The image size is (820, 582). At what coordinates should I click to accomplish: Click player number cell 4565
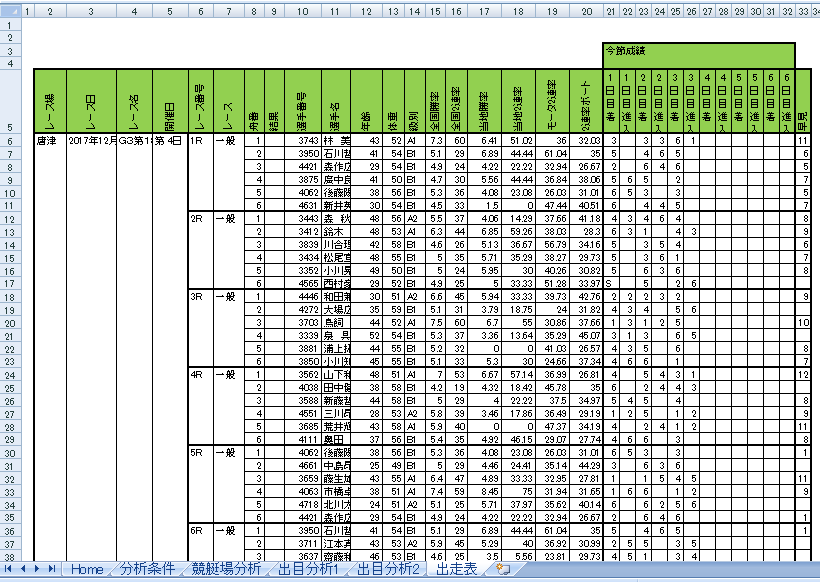(303, 283)
